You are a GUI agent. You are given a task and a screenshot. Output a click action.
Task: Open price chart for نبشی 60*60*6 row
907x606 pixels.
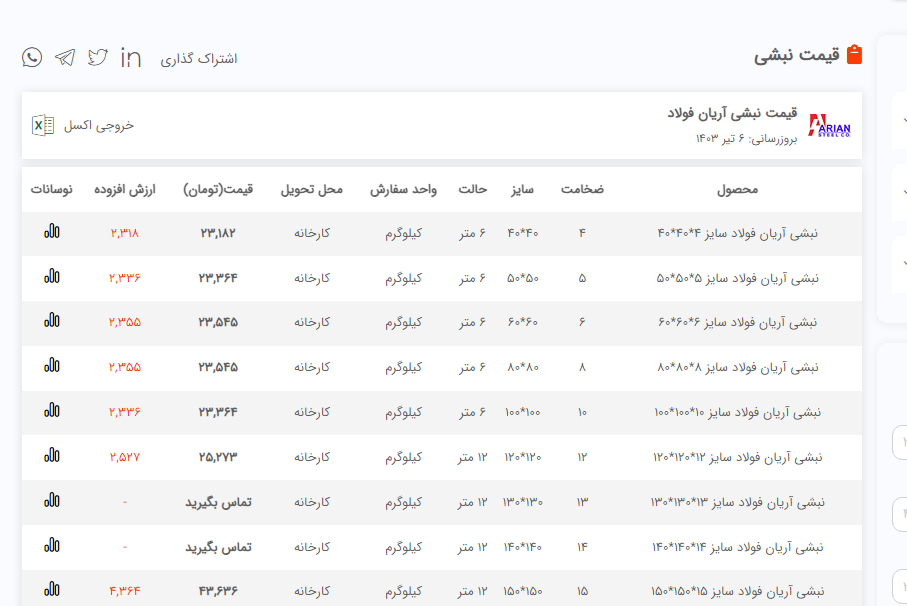coord(51,321)
